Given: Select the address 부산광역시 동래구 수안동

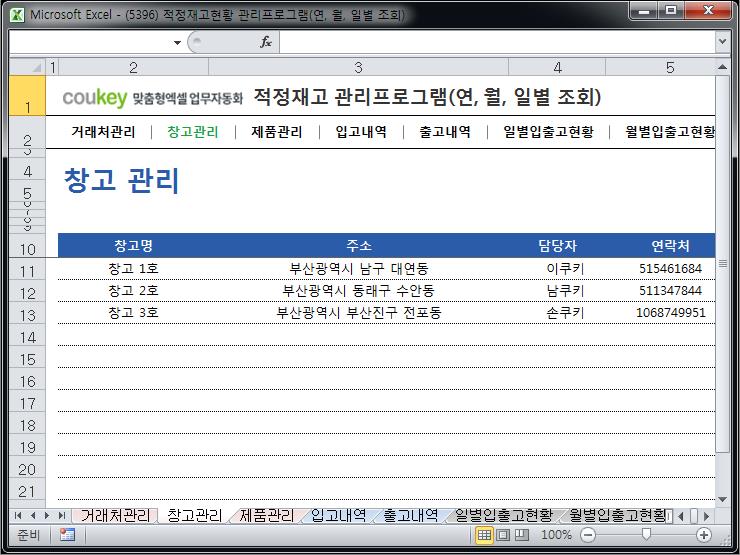Looking at the screenshot, I should pyautogui.click(x=358, y=291).
